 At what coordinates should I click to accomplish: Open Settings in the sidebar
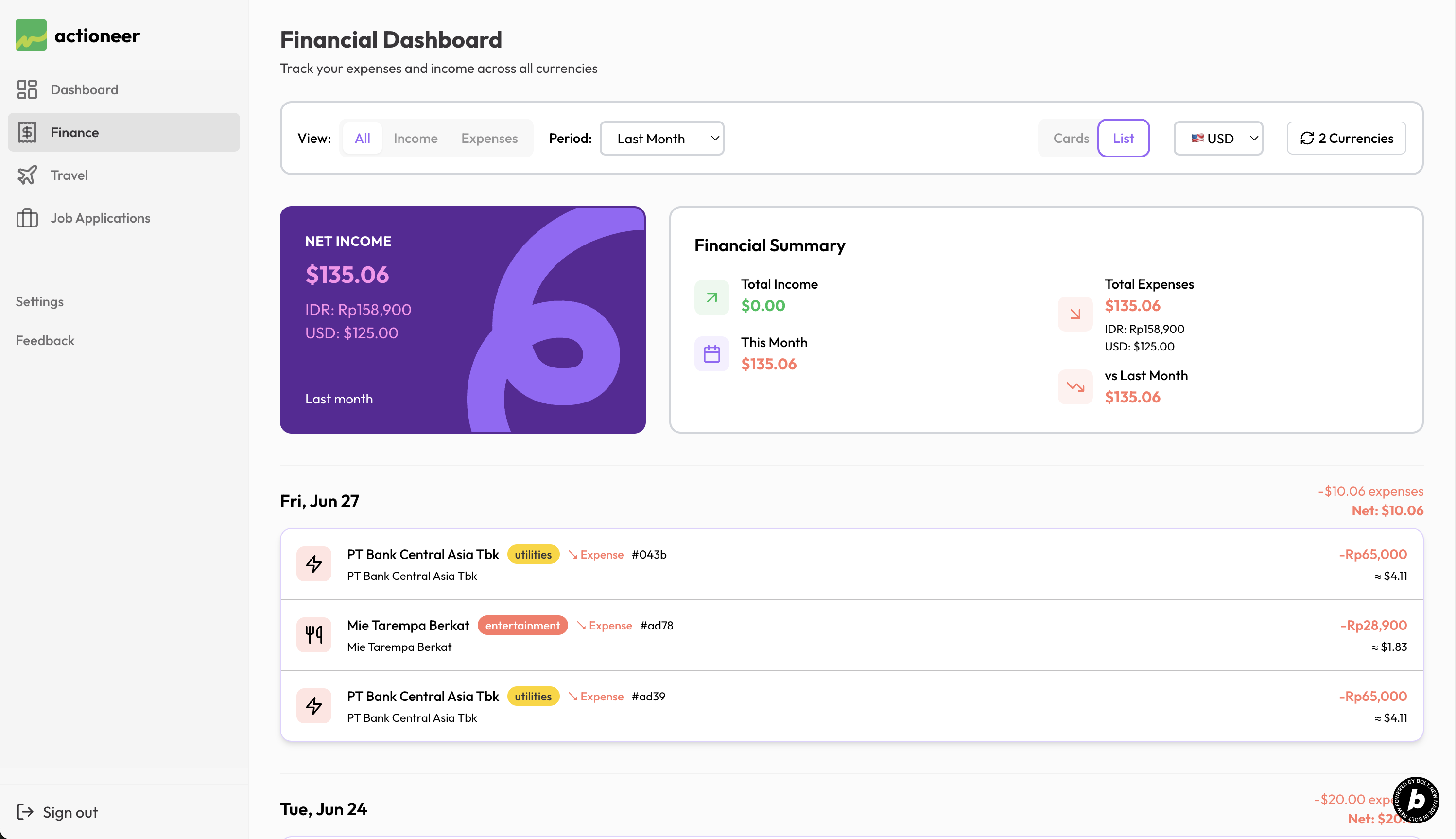pos(40,302)
